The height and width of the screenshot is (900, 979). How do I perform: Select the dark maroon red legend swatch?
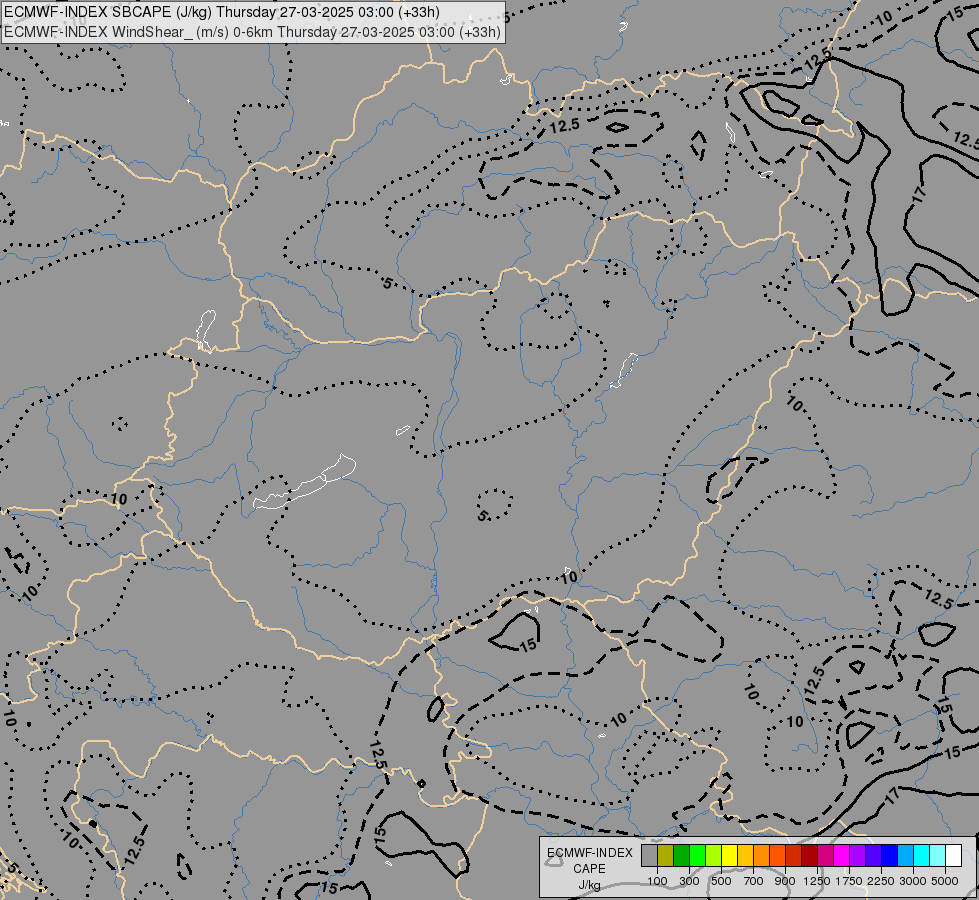click(x=809, y=856)
